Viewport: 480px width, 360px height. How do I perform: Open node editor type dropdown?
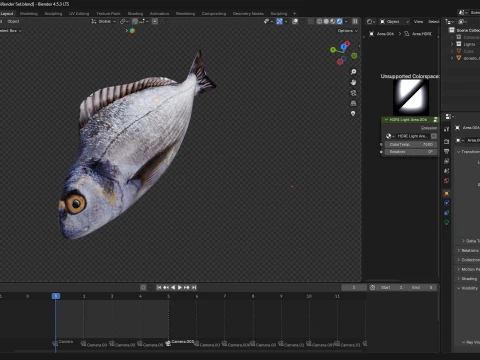371,21
